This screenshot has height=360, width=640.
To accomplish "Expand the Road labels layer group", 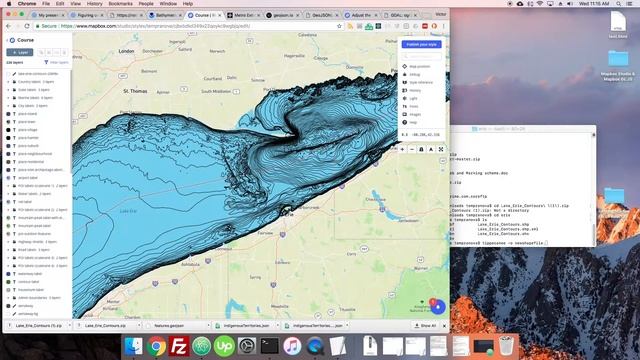I will [9, 250].
